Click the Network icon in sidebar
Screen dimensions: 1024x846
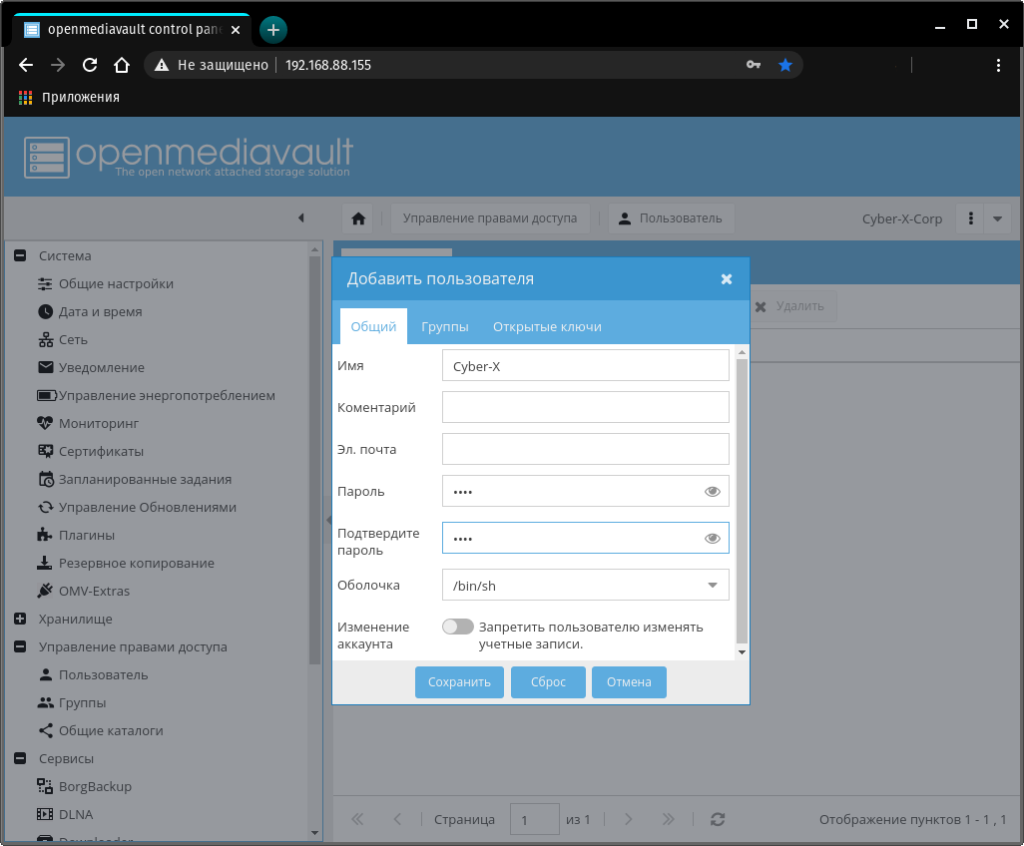coord(45,340)
